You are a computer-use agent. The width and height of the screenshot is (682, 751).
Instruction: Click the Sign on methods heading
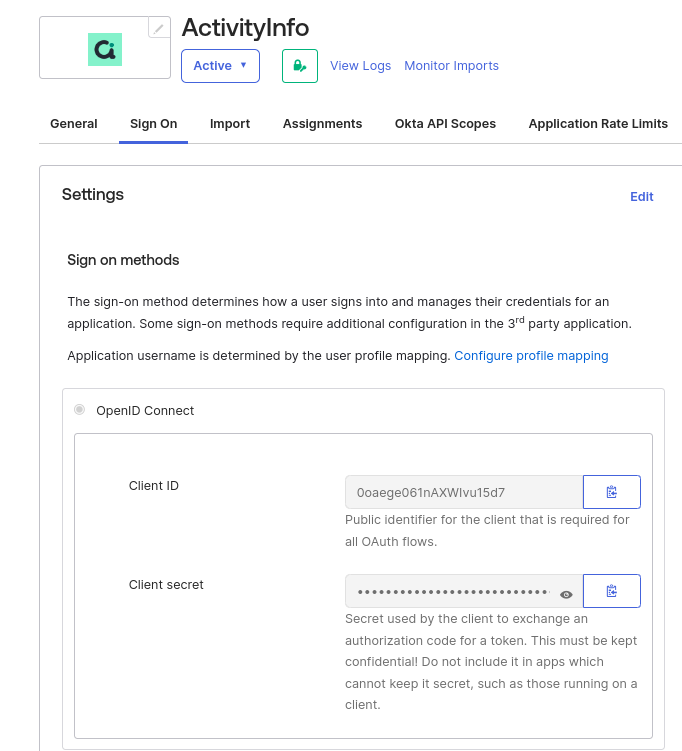tap(123, 260)
